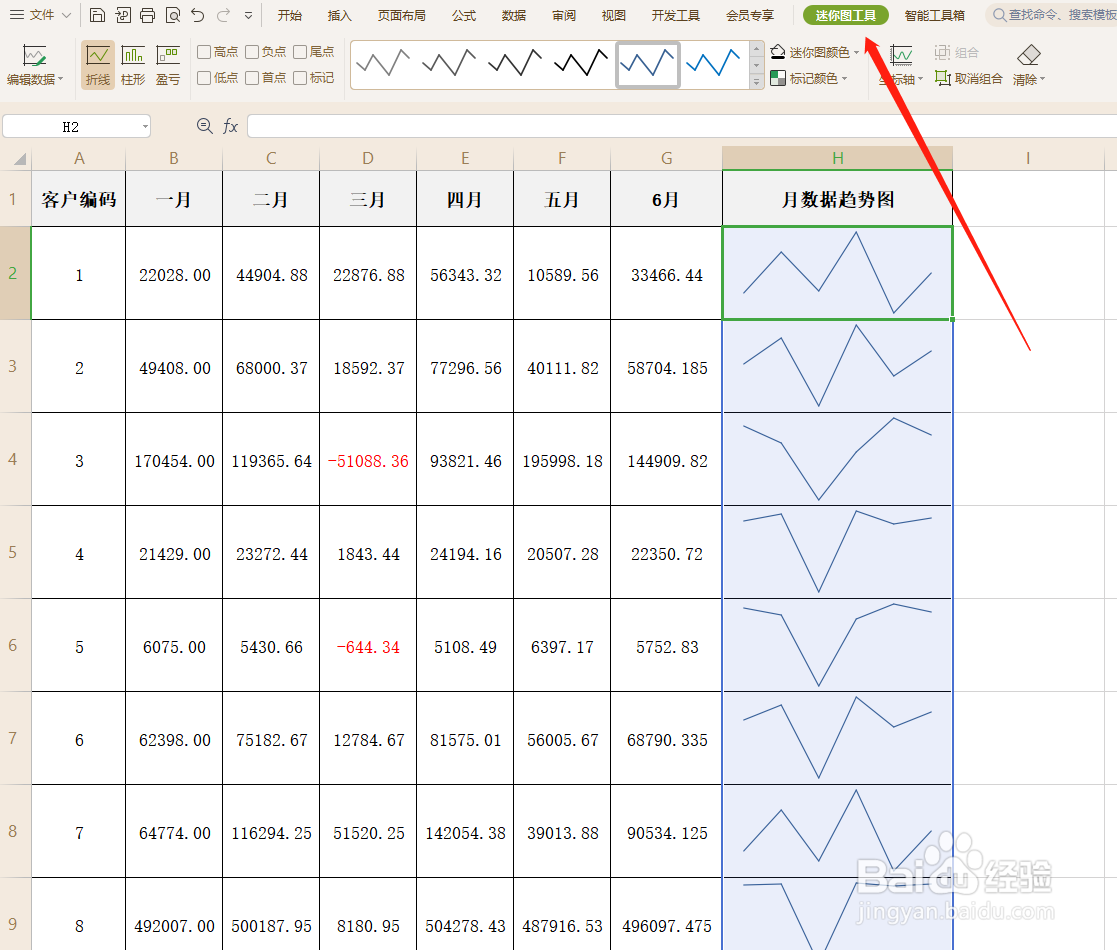Open the 智能工具箱 tab
Viewport: 1117px width, 950px height.
(x=935, y=15)
